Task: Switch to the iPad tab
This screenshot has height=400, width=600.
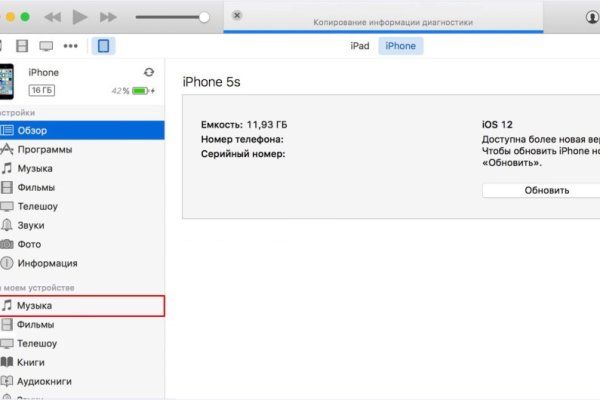Action: 360,46
